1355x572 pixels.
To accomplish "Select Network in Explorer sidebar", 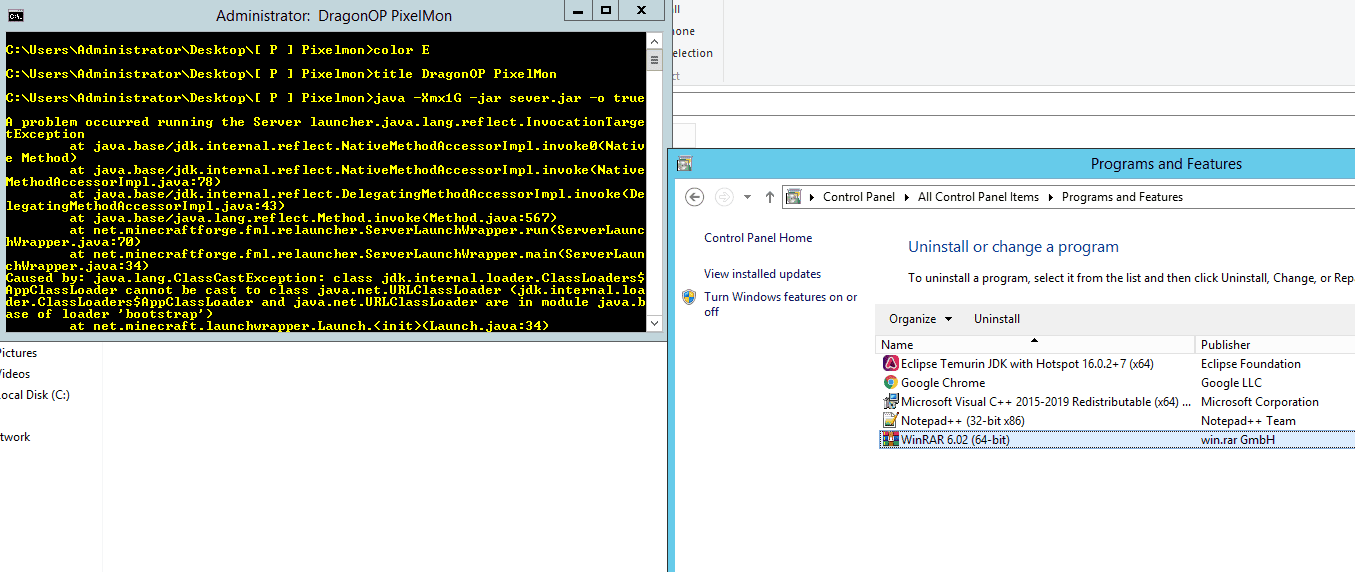I will tap(16, 437).
